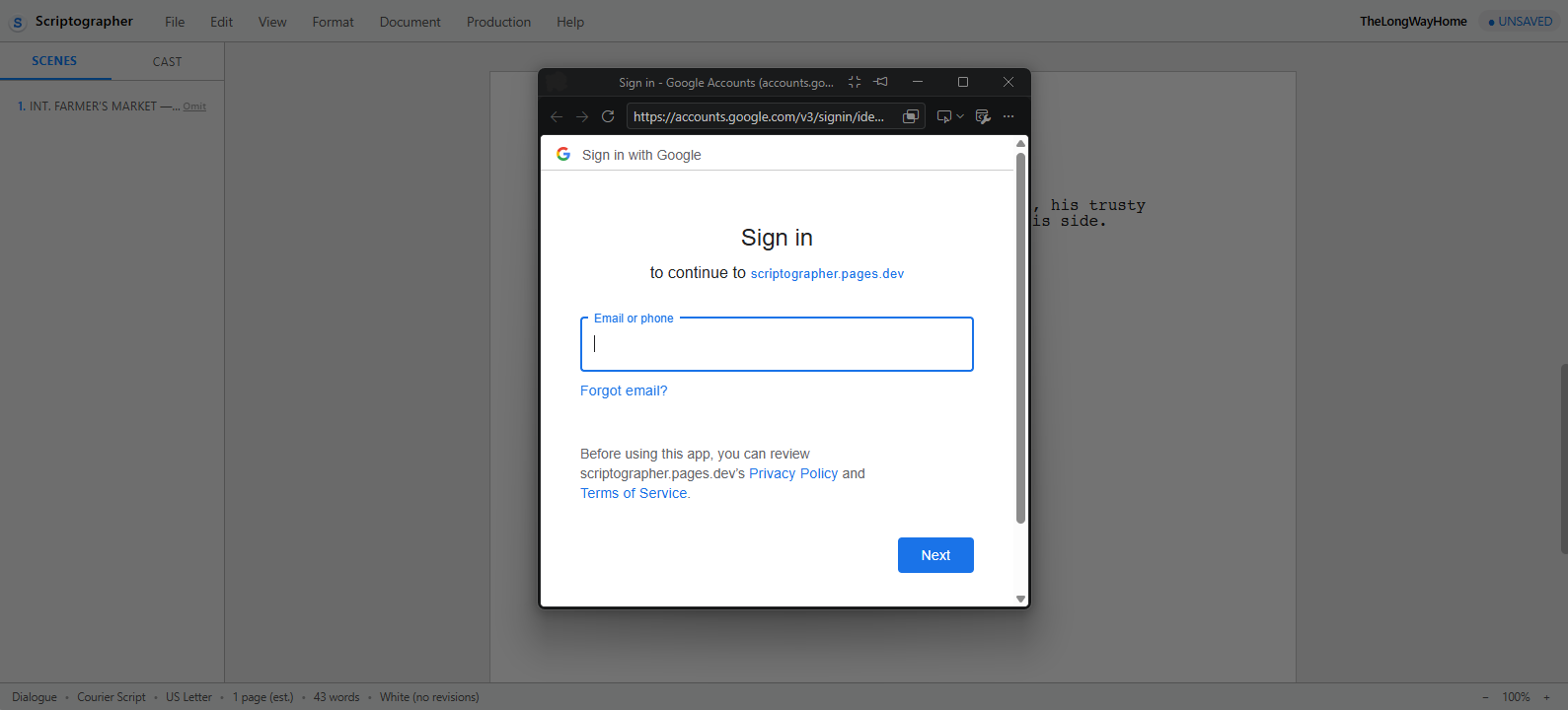Image resolution: width=1568 pixels, height=710 pixels.
Task: Open the cast icon dropdown arrow
Action: point(960,116)
